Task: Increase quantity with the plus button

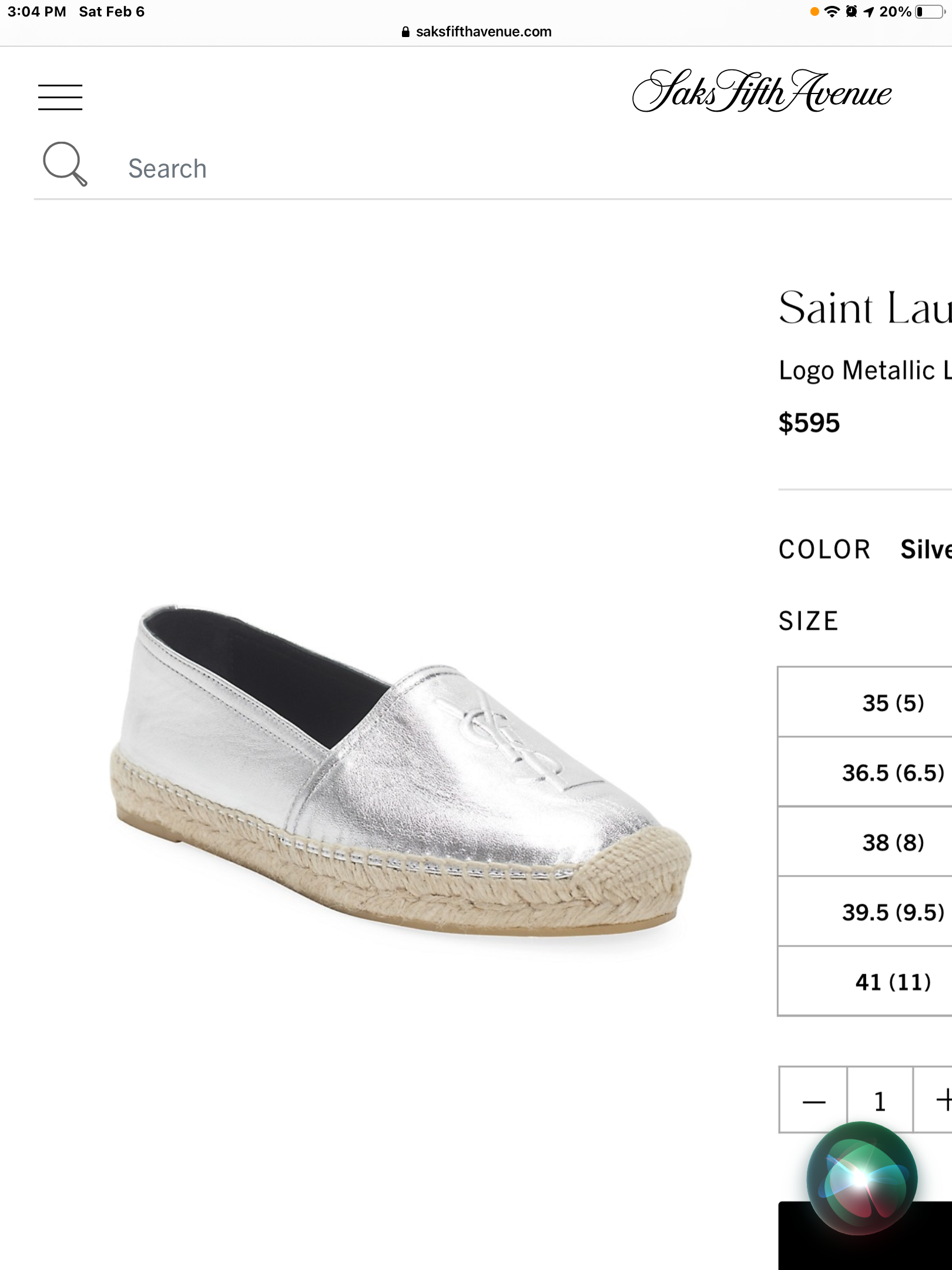Action: (x=941, y=1099)
